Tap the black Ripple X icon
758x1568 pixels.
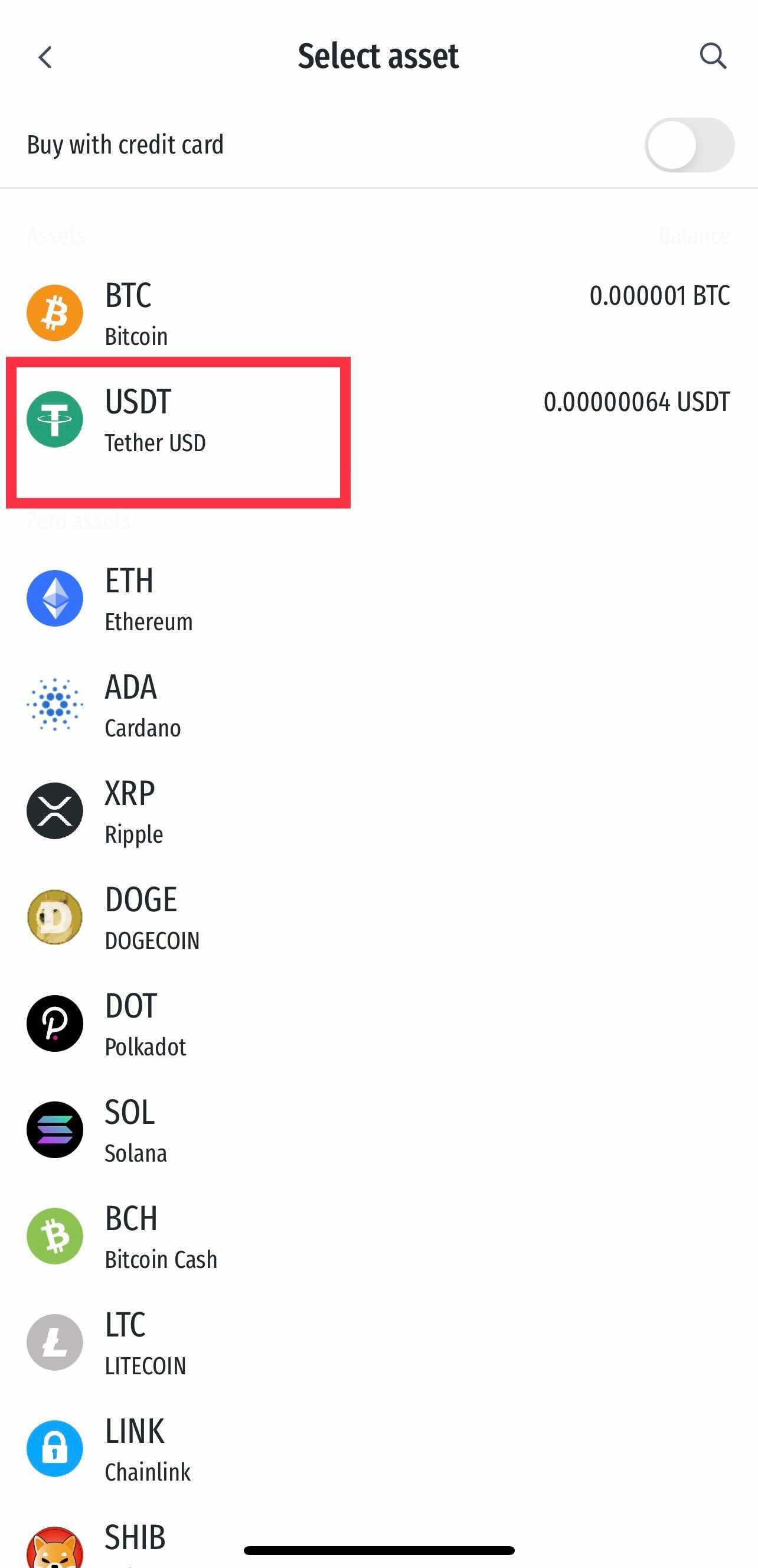(55, 811)
